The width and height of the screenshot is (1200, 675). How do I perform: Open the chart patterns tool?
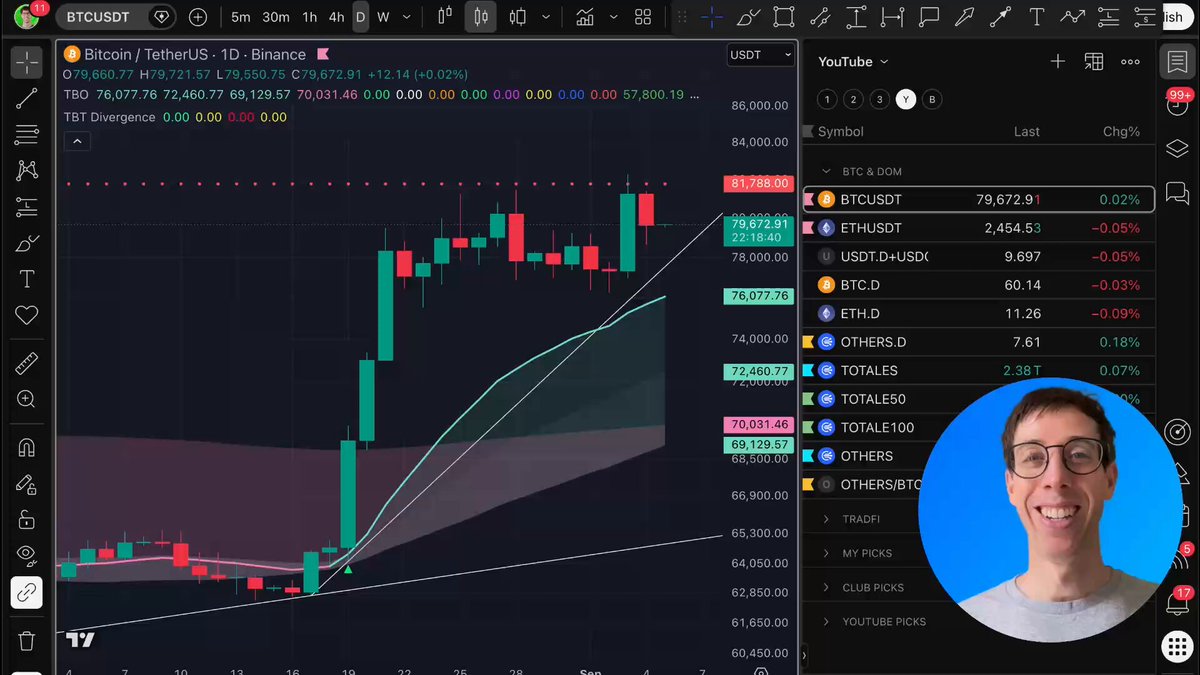pyautogui.click(x=27, y=171)
